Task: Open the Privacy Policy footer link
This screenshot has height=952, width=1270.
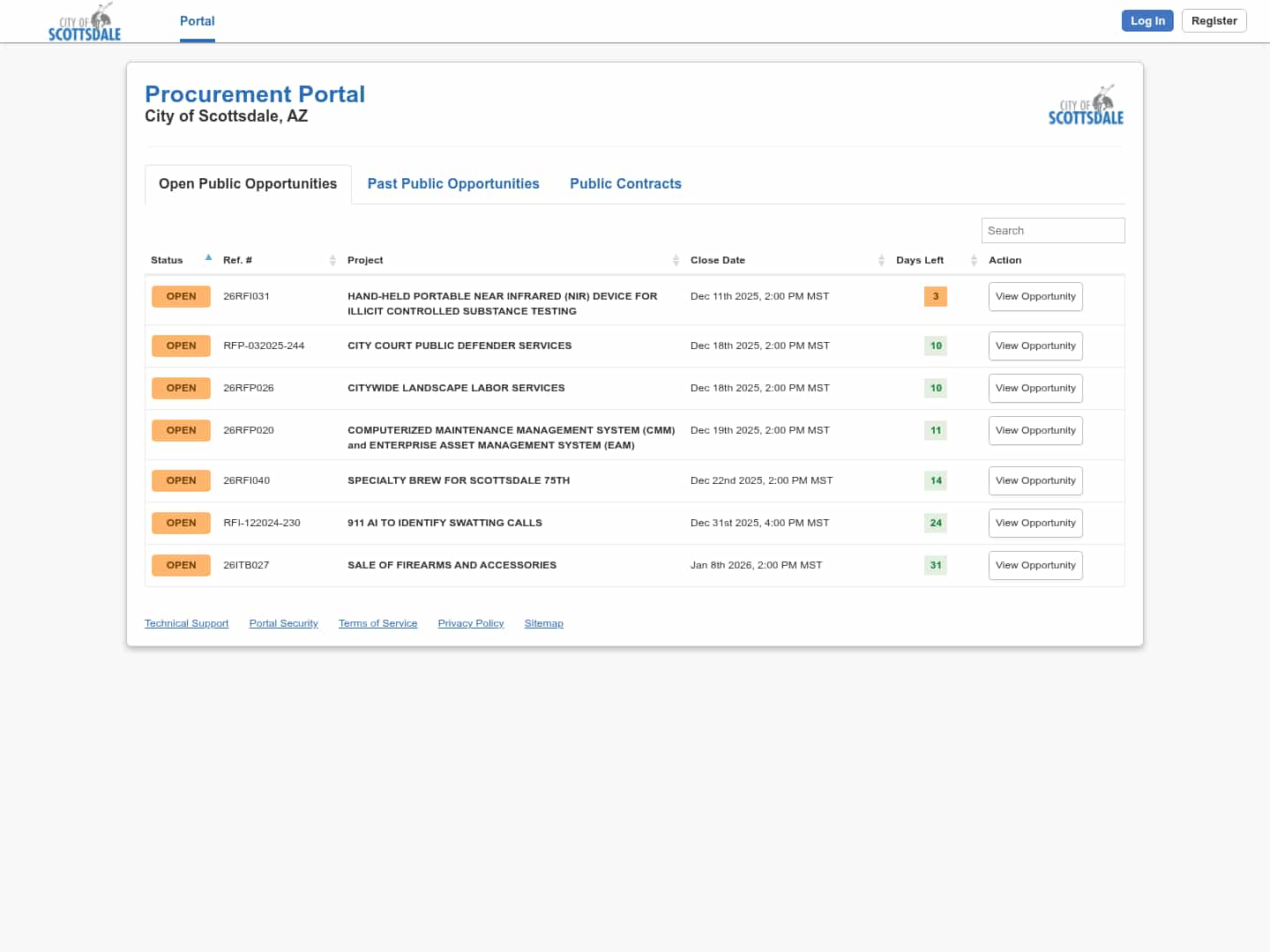Action: 470,623
